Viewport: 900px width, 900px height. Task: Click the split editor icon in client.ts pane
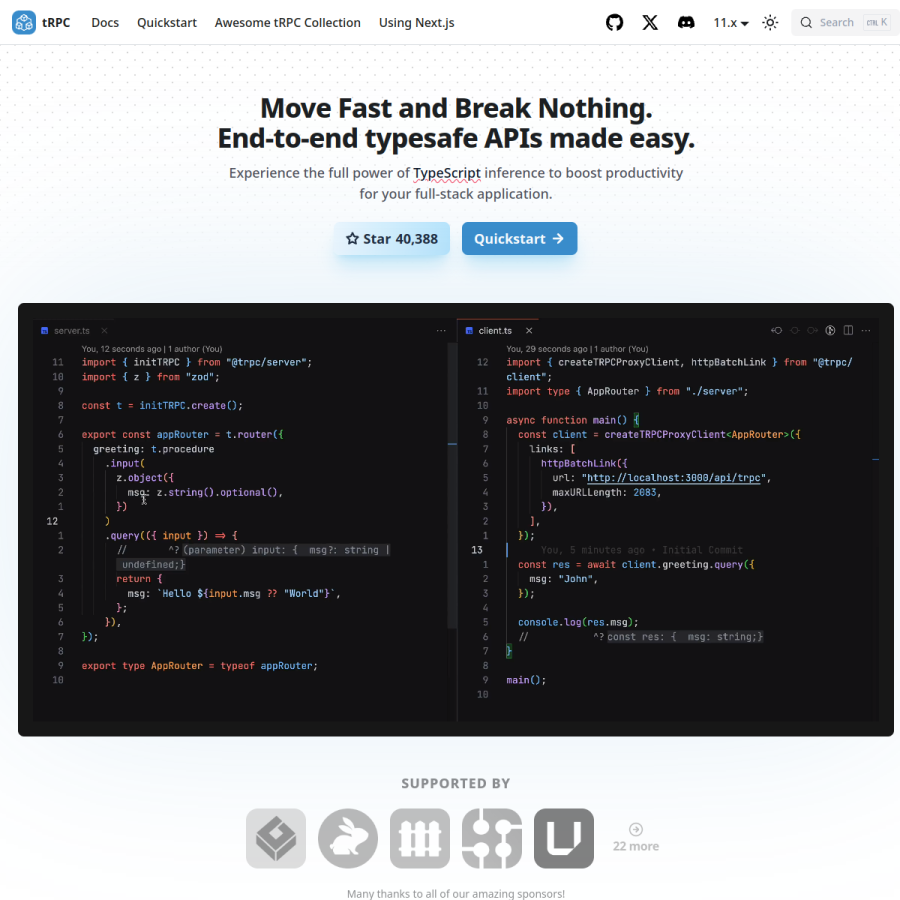tap(848, 331)
